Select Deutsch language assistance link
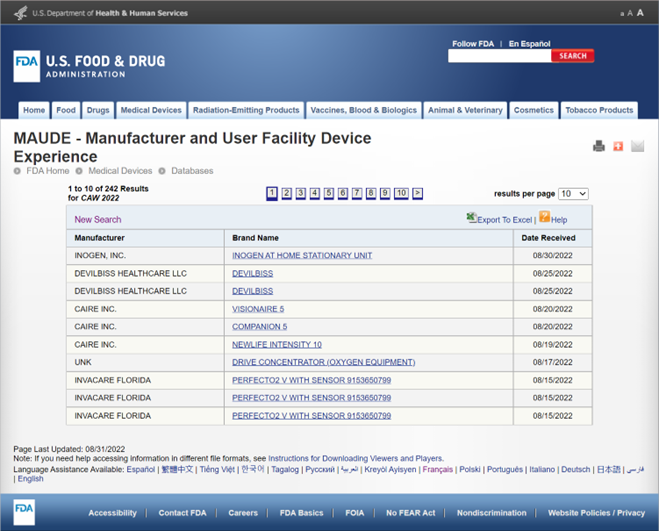The image size is (659, 531). click(575, 469)
